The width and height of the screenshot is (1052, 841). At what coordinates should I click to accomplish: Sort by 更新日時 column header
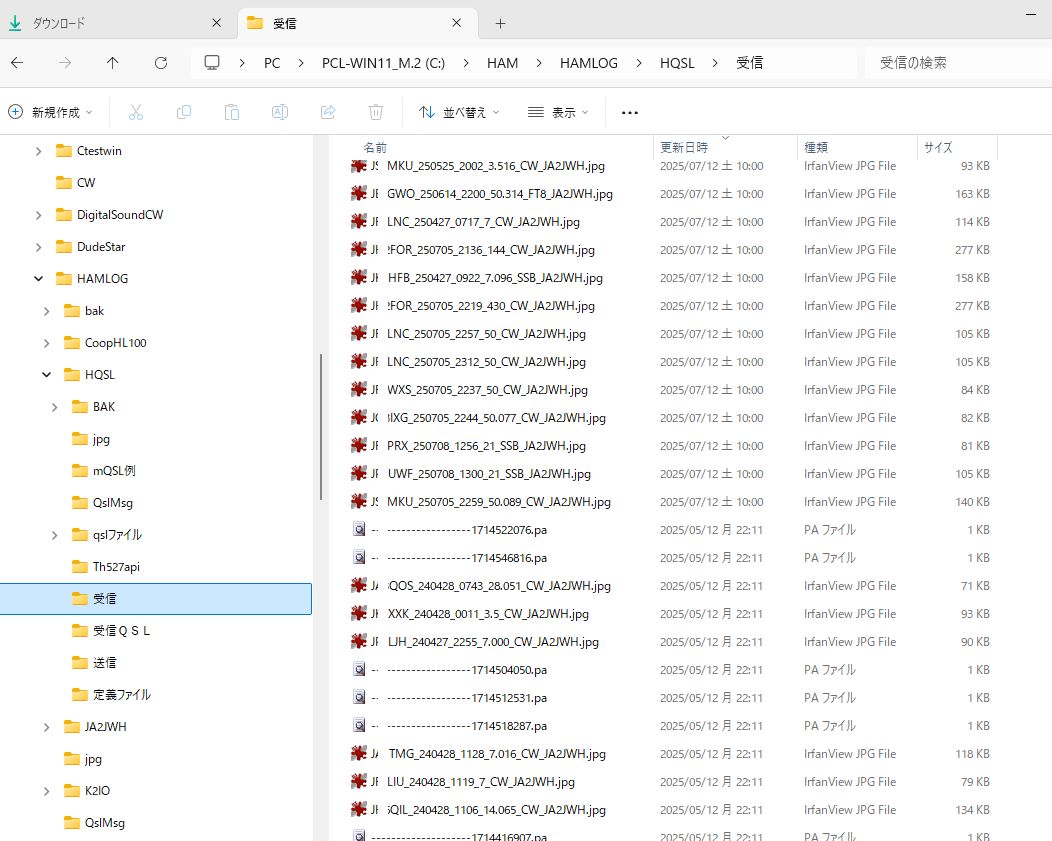click(684, 147)
